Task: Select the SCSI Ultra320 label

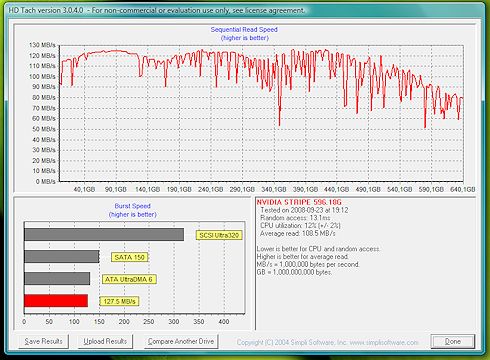Action: pyautogui.click(x=219, y=235)
